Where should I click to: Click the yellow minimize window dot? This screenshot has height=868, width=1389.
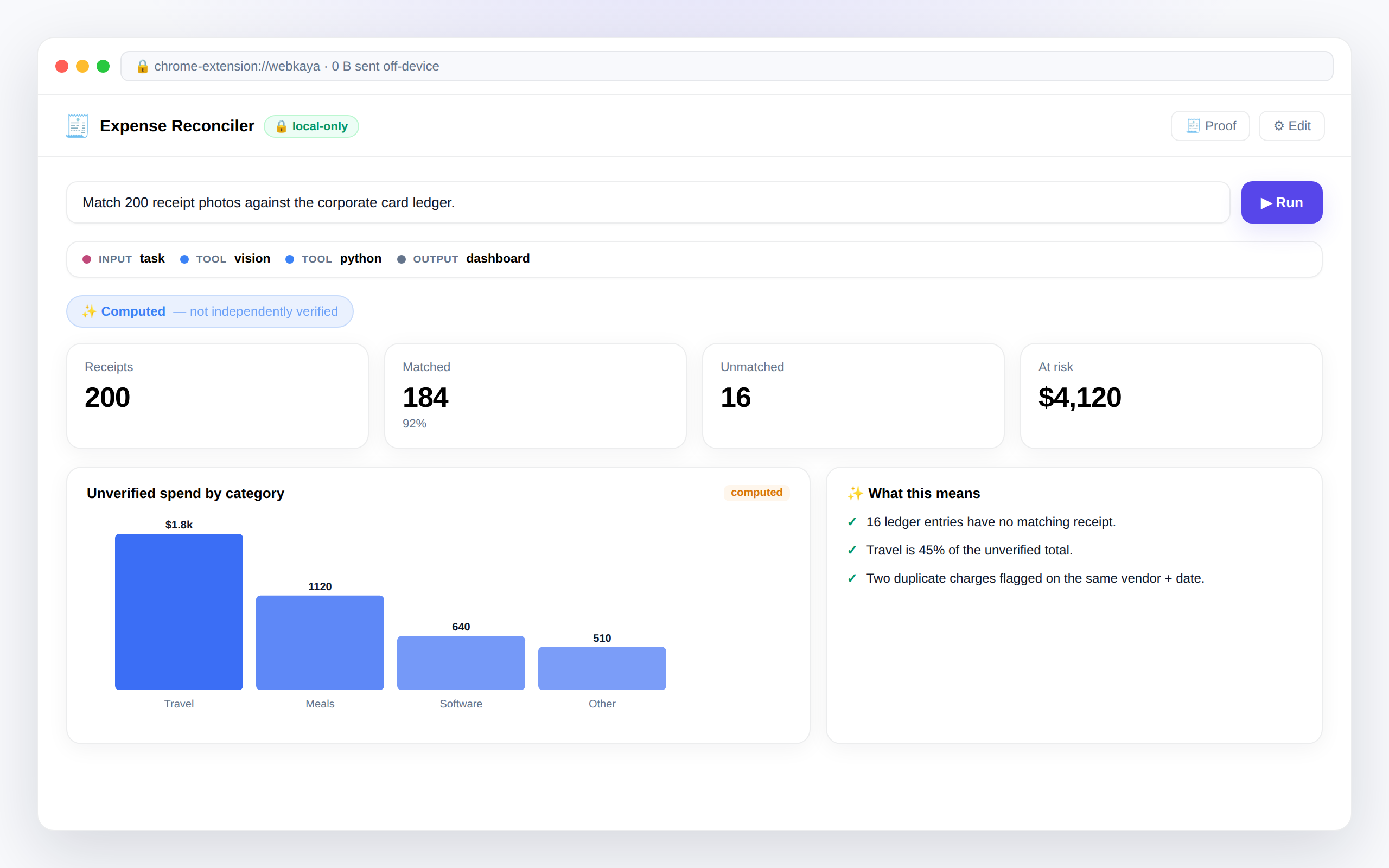(x=82, y=67)
